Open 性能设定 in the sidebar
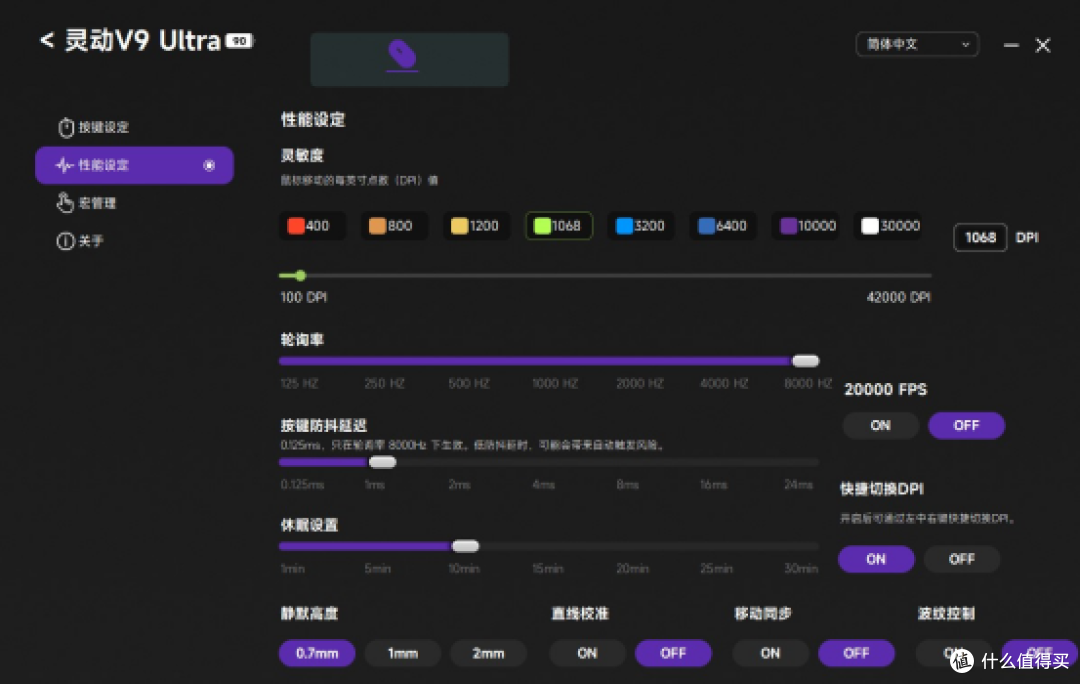This screenshot has height=684, width=1080. click(134, 165)
